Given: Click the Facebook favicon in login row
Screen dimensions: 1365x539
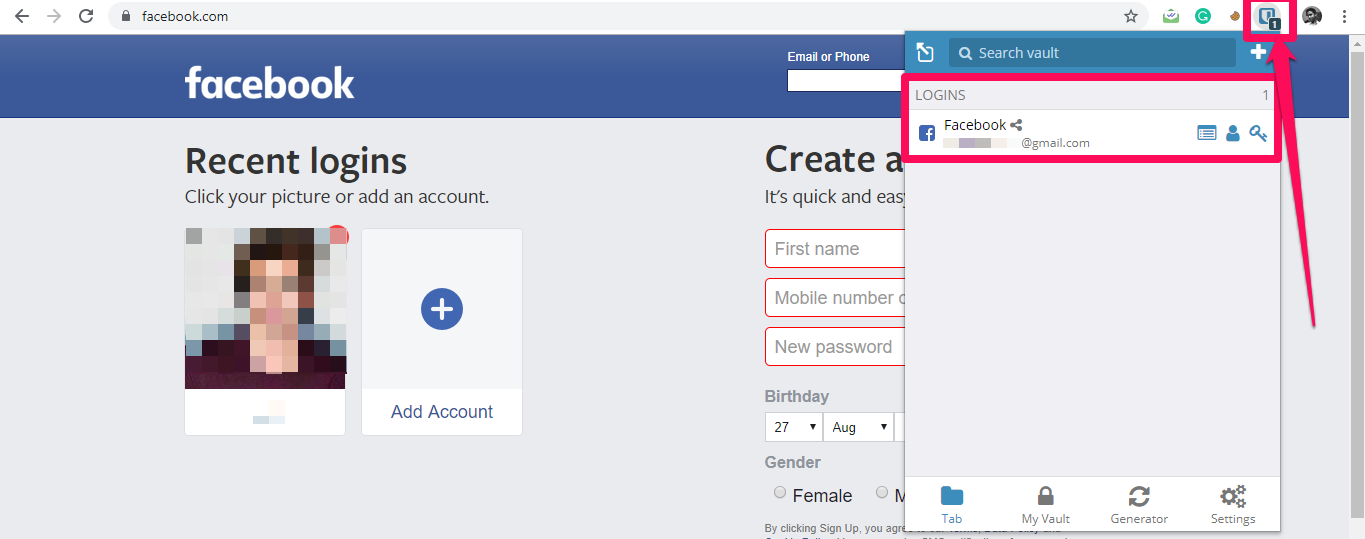Looking at the screenshot, I should tap(927, 133).
